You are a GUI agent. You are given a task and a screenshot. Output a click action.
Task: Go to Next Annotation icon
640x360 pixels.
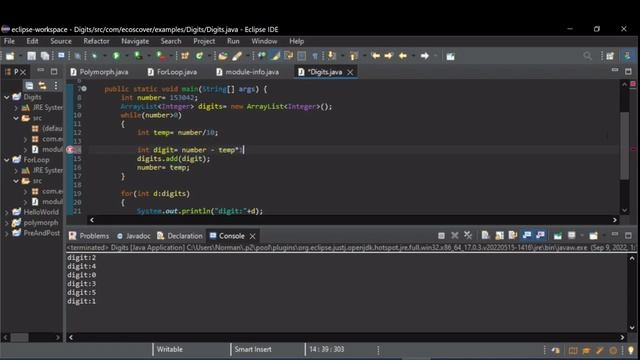tap(332, 56)
